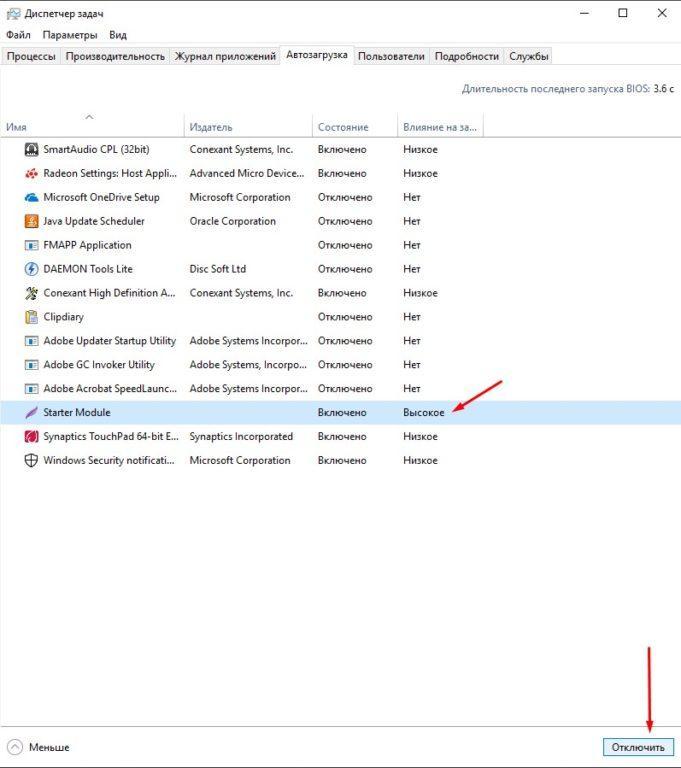Switch to the Службы tab
The width and height of the screenshot is (681, 768).
pos(529,56)
